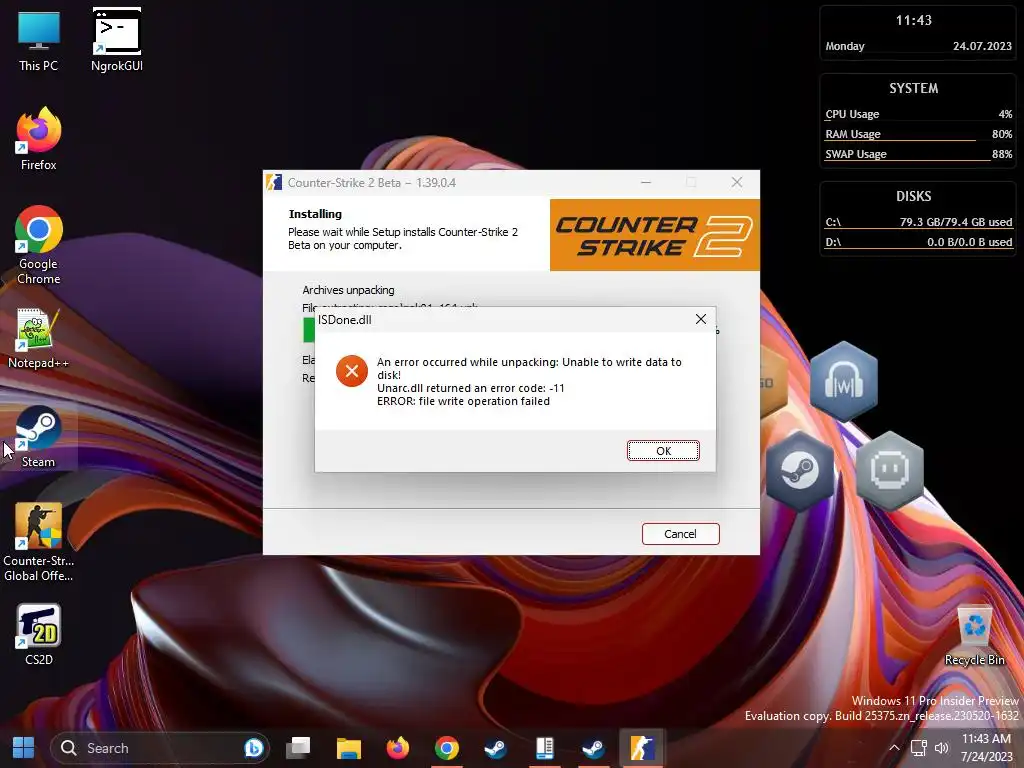Minimize the Counter-Strike 2 Beta installer window
The image size is (1024, 768).
click(x=646, y=182)
